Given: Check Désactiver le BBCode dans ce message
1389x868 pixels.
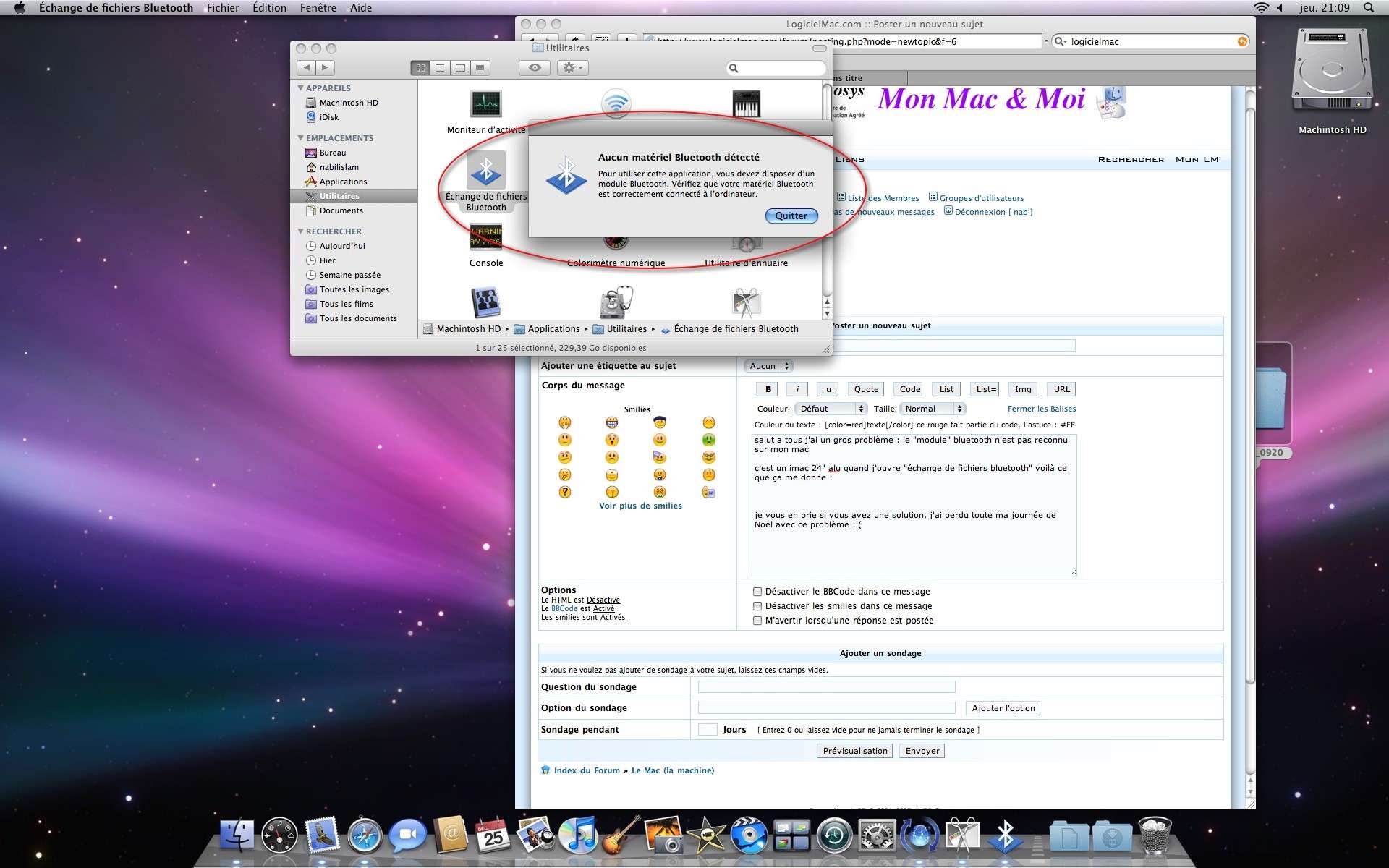Looking at the screenshot, I should pos(757,592).
